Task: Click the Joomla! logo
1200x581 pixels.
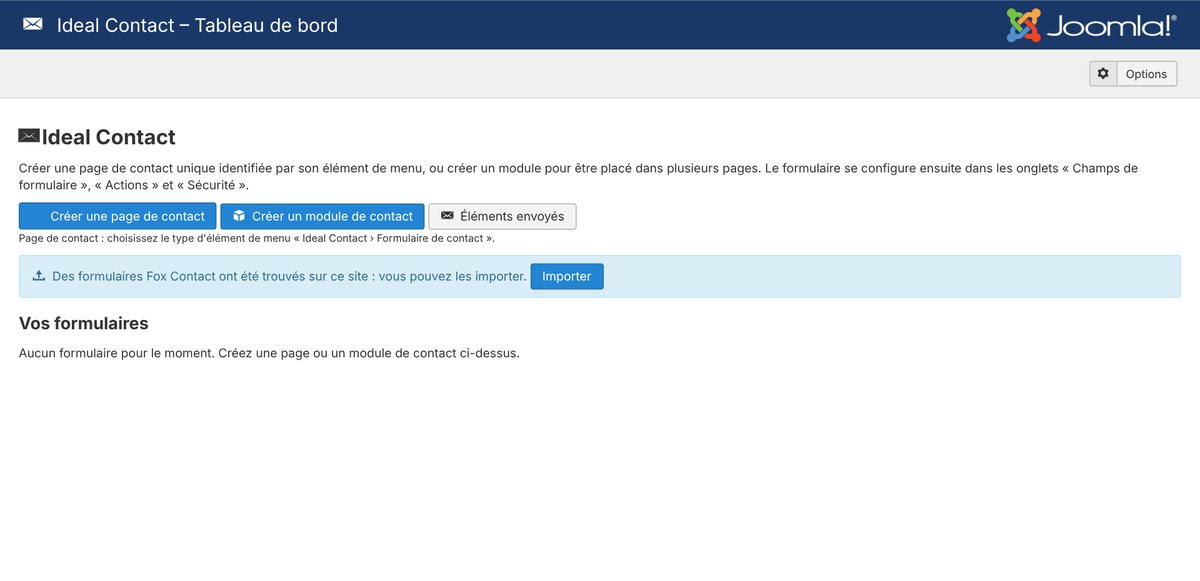Action: click(1091, 25)
